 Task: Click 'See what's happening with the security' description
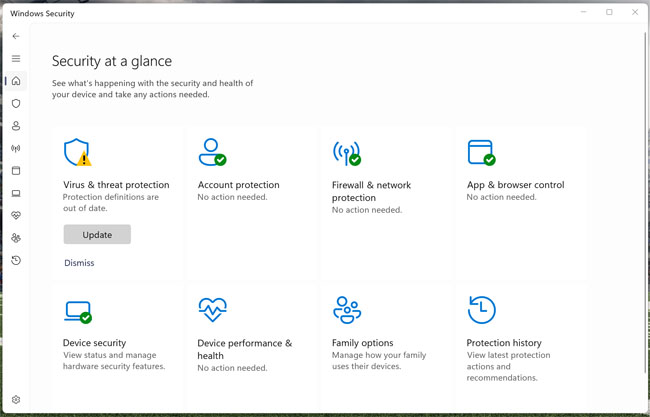pyautogui.click(x=153, y=89)
